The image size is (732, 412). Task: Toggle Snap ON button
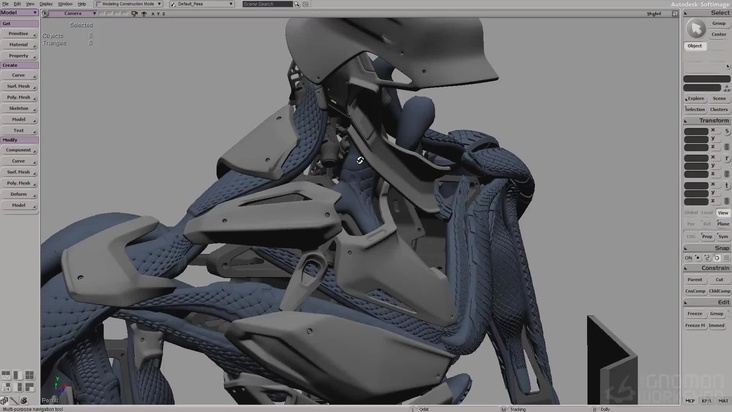[688, 257]
